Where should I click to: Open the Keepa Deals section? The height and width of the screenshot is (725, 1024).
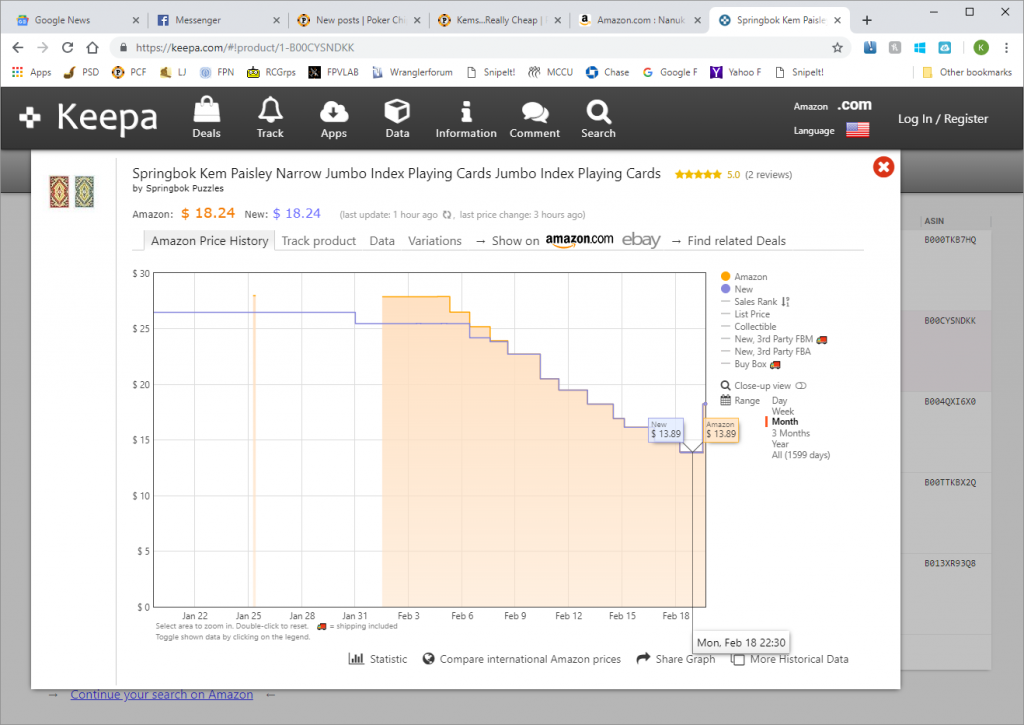tap(206, 118)
